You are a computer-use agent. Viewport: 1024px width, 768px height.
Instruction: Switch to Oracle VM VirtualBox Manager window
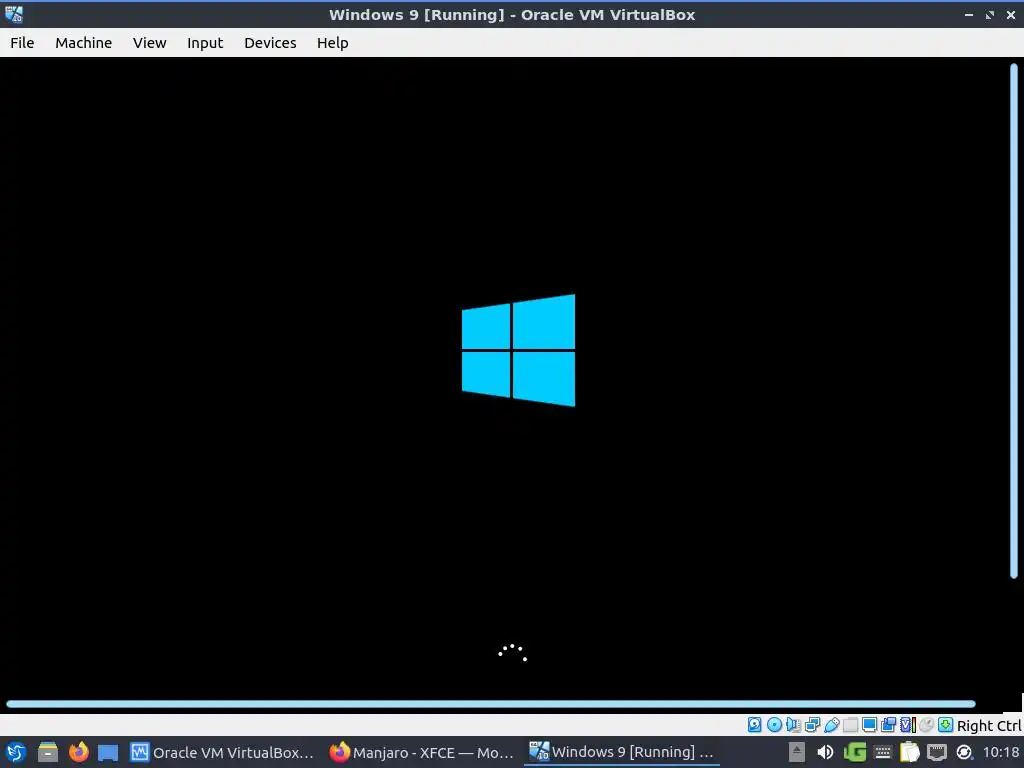click(x=222, y=752)
